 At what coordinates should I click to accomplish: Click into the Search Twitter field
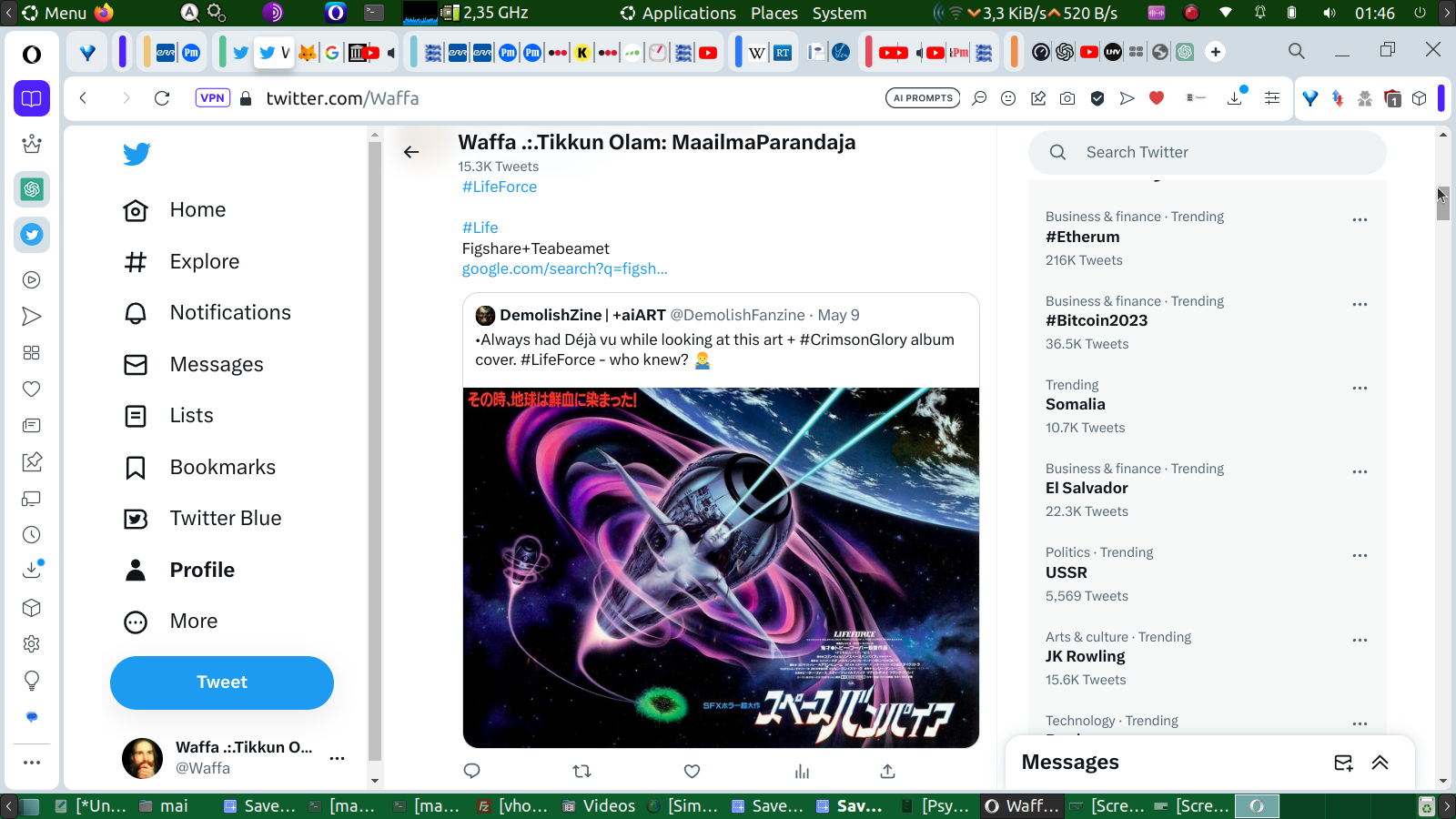(1208, 152)
